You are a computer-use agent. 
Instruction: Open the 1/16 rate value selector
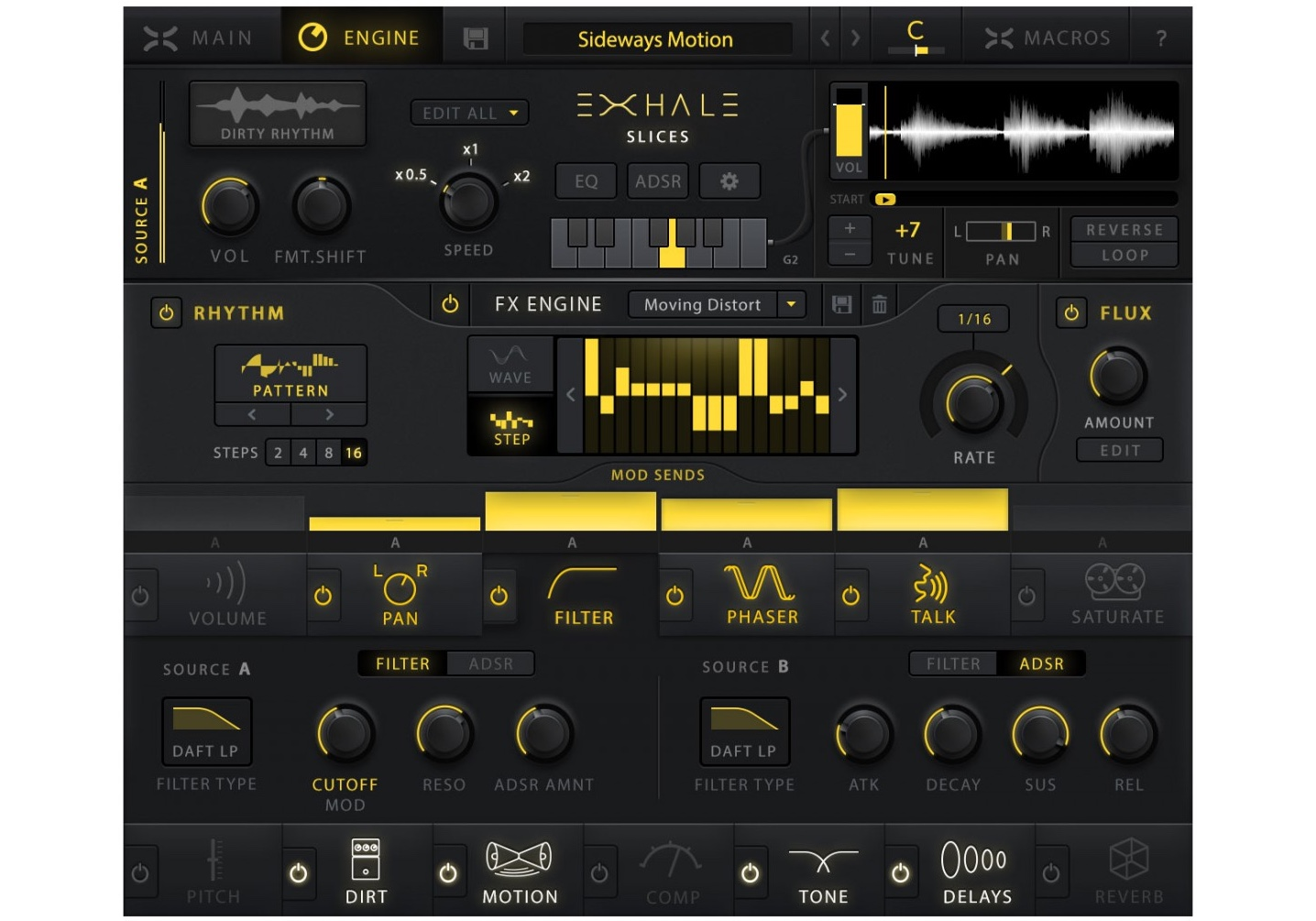coord(973,319)
